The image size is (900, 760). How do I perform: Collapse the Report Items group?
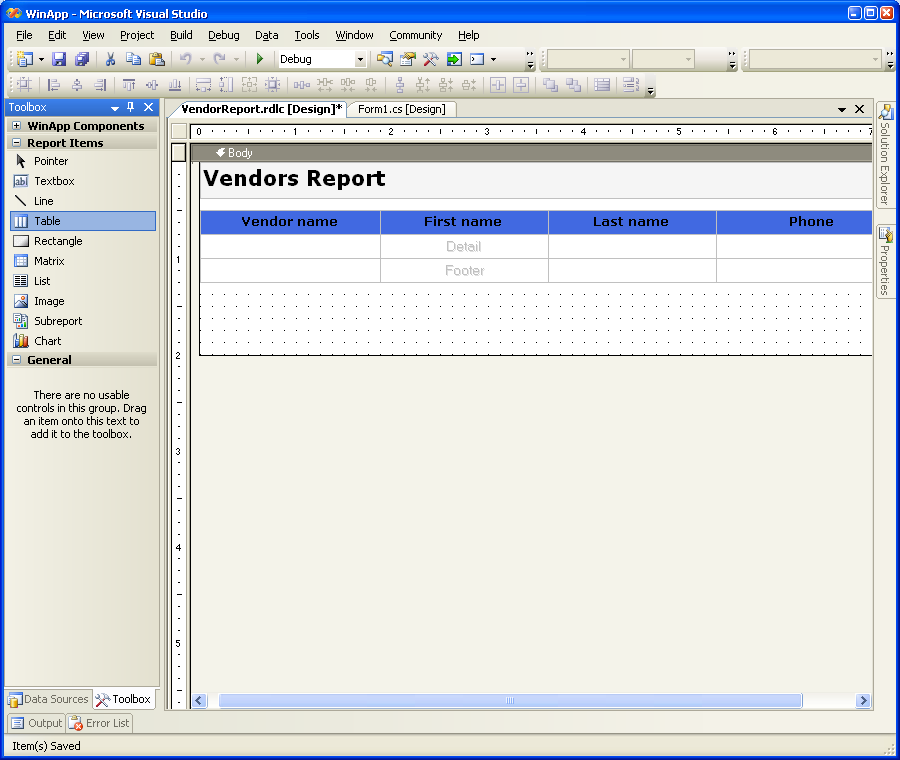(17, 143)
